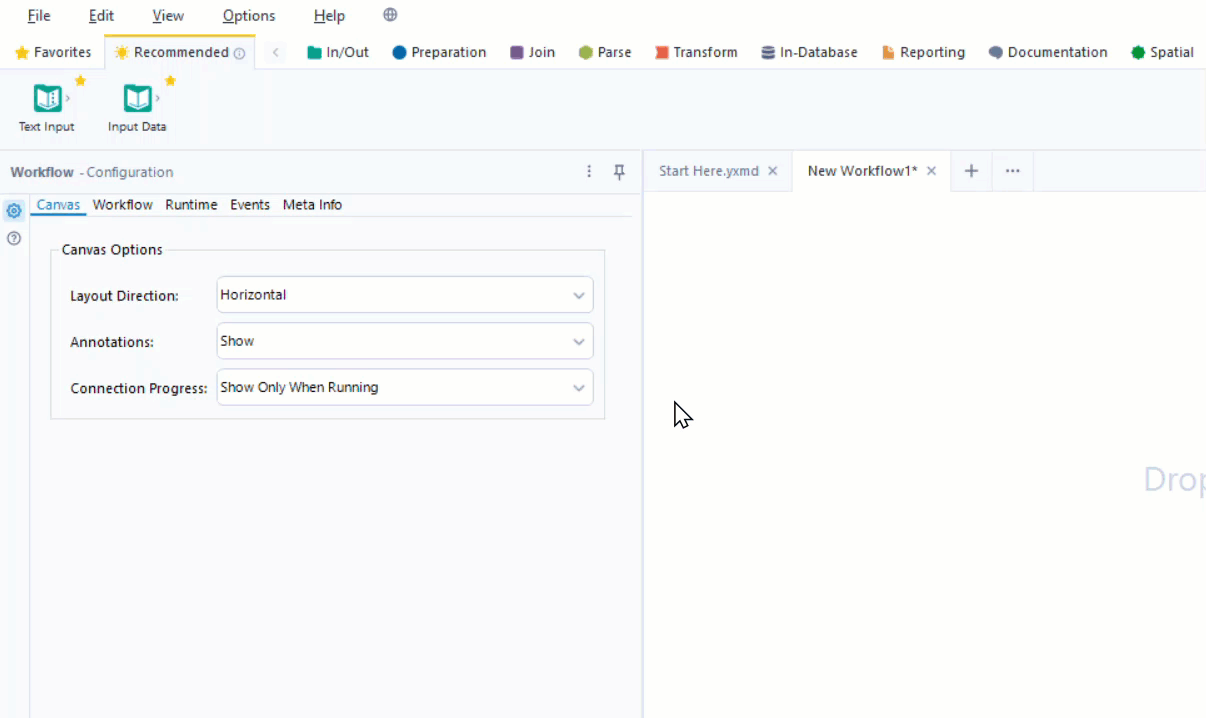Open the In/Out tool category

338,52
